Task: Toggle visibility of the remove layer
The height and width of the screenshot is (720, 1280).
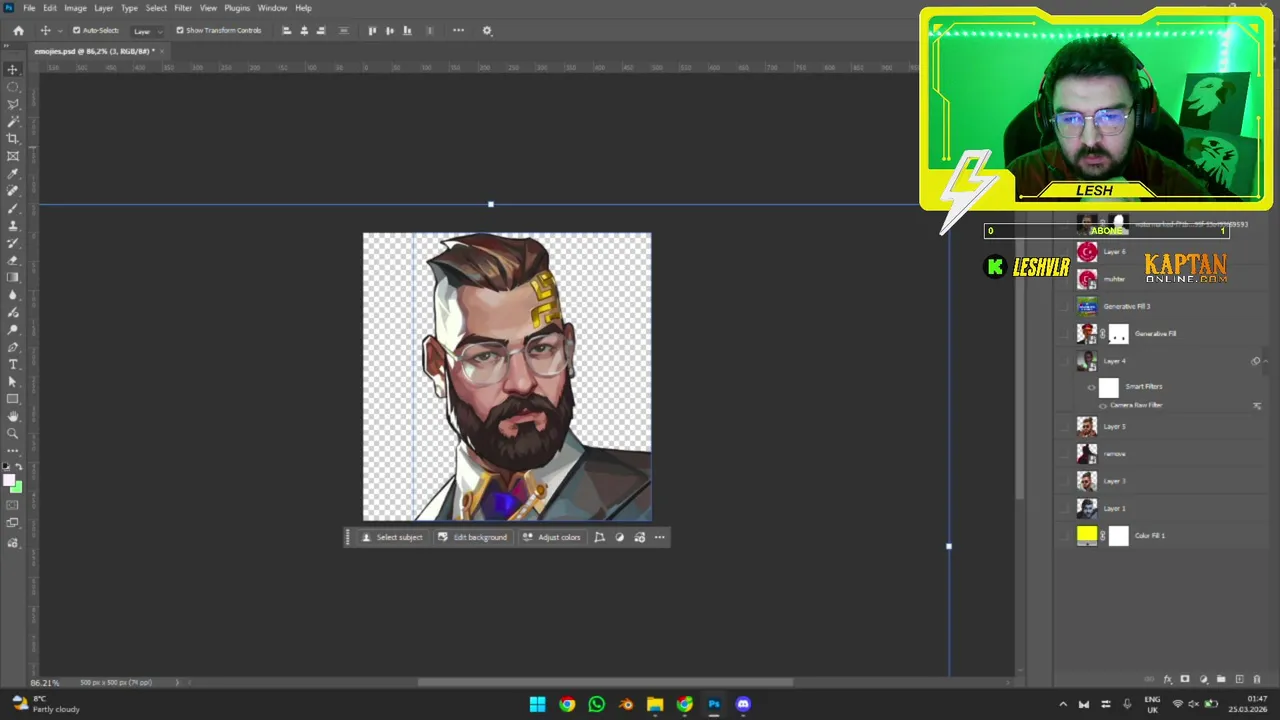Action: pyautogui.click(x=1065, y=453)
